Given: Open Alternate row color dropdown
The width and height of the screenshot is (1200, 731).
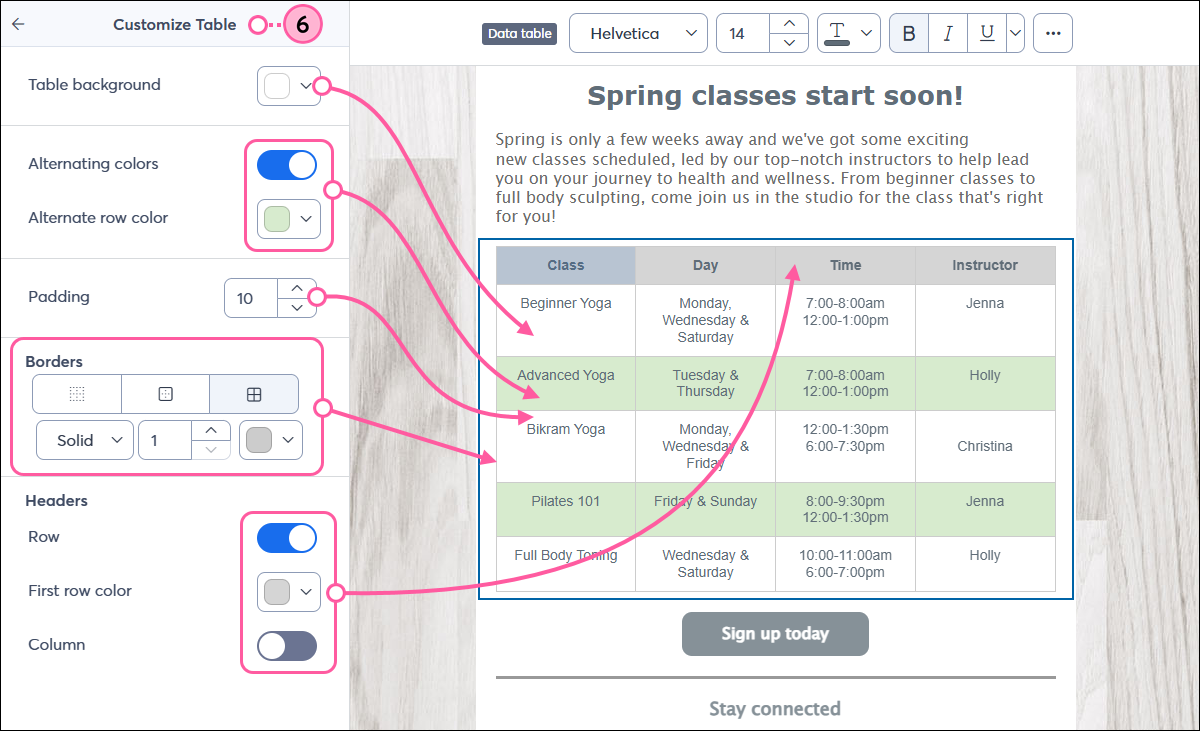Looking at the screenshot, I should click(x=289, y=218).
